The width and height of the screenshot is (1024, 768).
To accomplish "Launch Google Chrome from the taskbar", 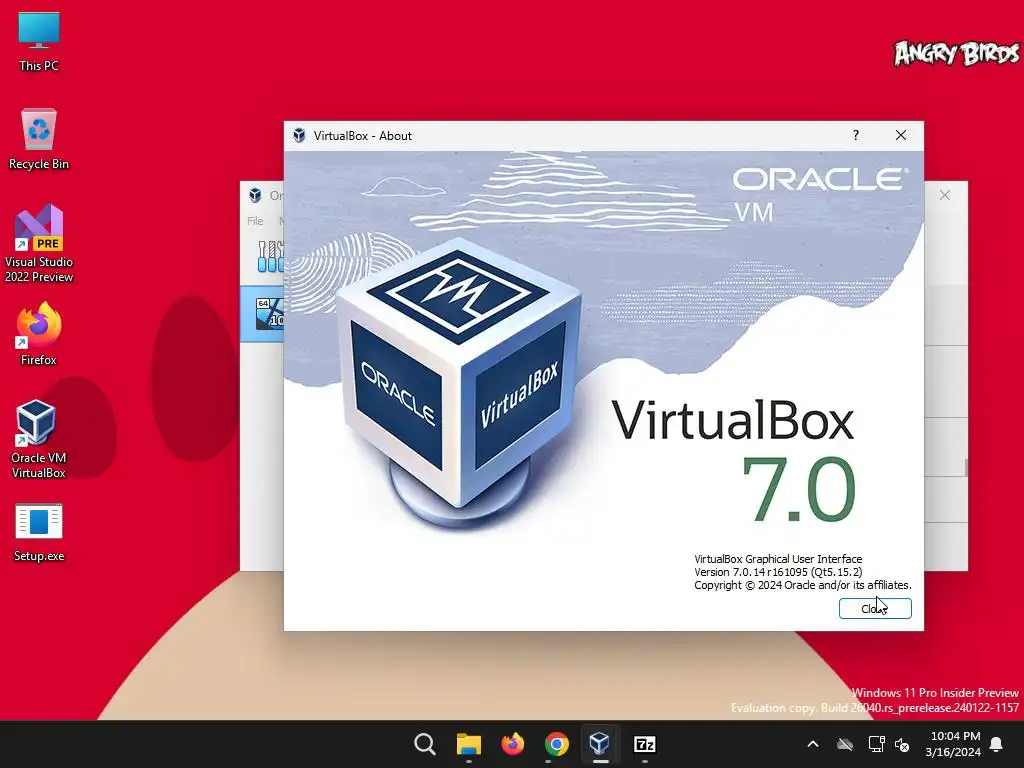I will [x=556, y=744].
